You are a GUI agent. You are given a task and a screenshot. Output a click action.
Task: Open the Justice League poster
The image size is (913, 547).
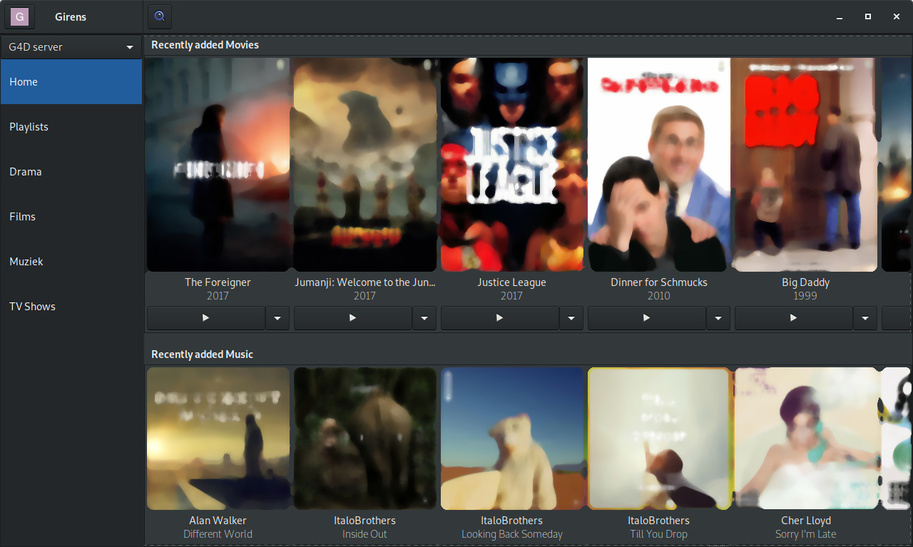pos(512,164)
